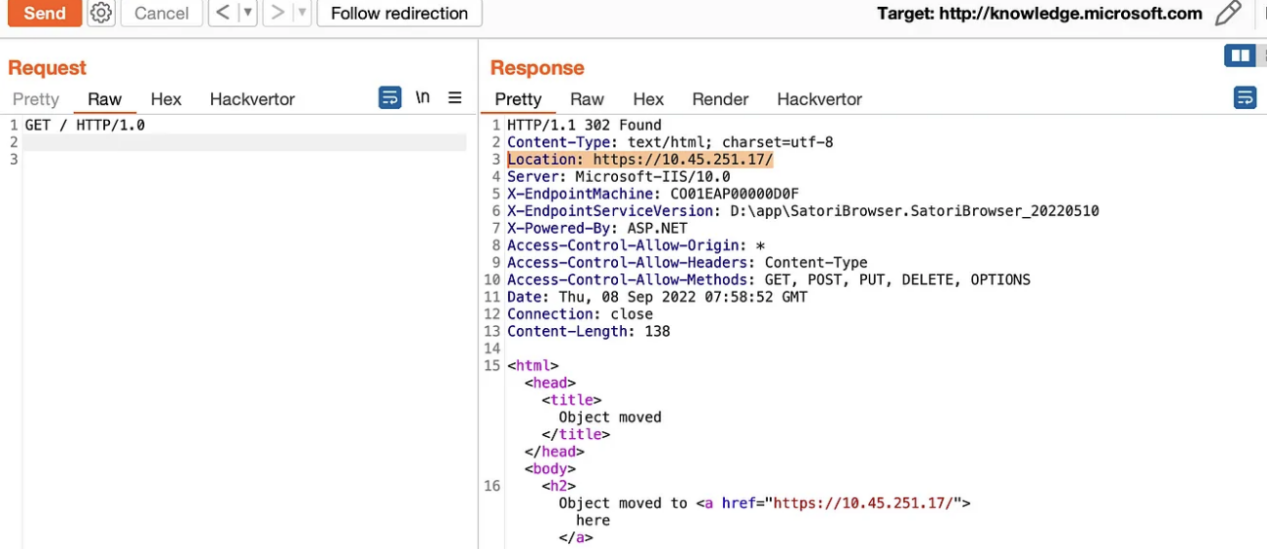Expand the dropdown next to the back arrow
The width and height of the screenshot is (1267, 549).
click(x=248, y=13)
